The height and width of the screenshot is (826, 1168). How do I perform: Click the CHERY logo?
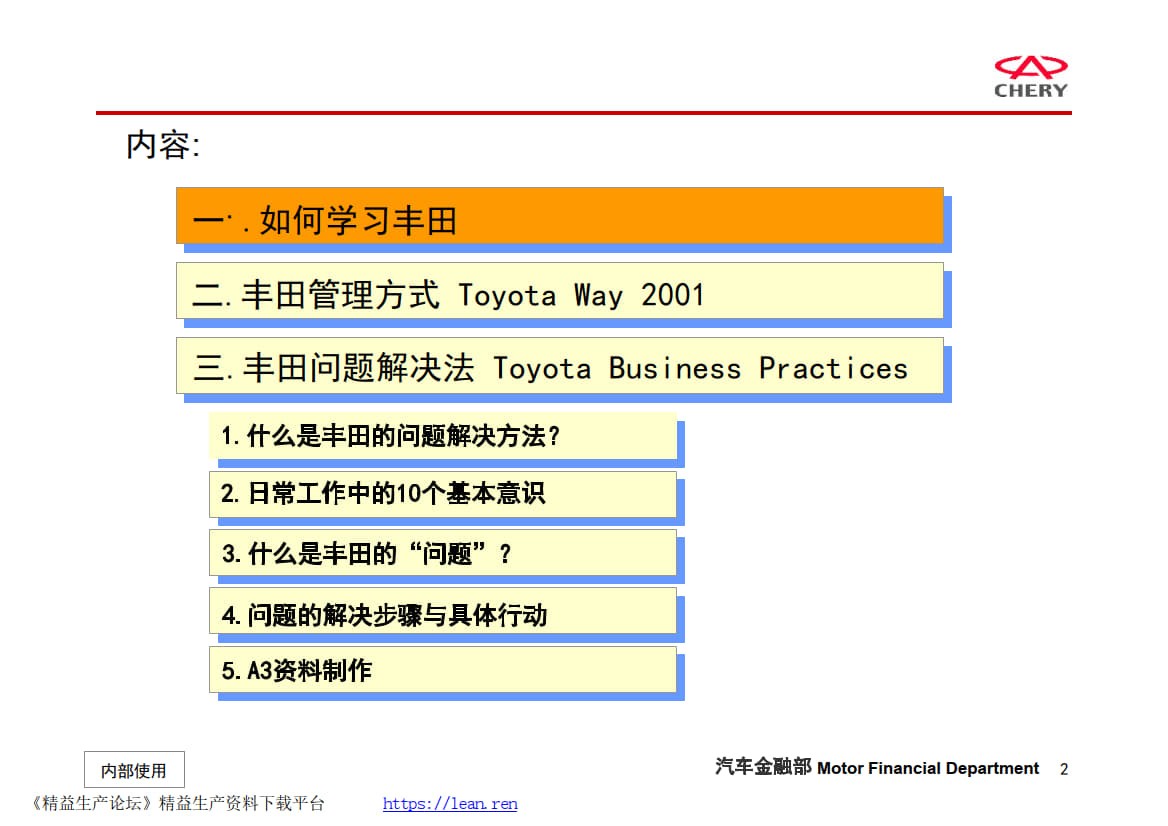(x=1031, y=77)
